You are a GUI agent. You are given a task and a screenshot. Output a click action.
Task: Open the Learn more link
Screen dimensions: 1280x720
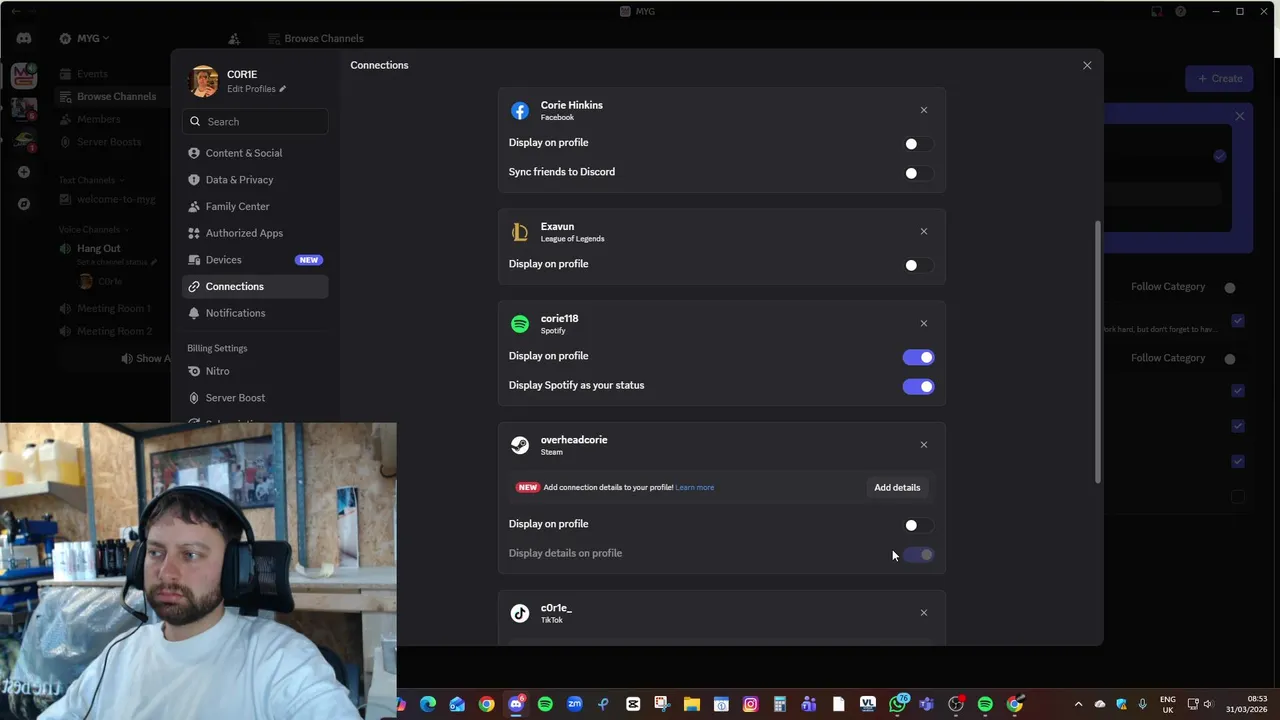695,487
